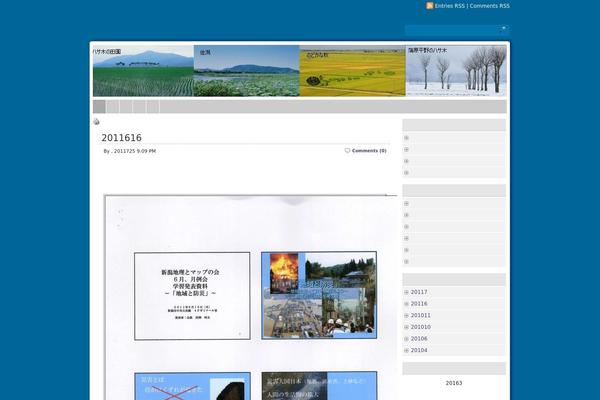This screenshot has width=600, height=400.
Task: Open the 201010 archive link
Action: (421, 327)
